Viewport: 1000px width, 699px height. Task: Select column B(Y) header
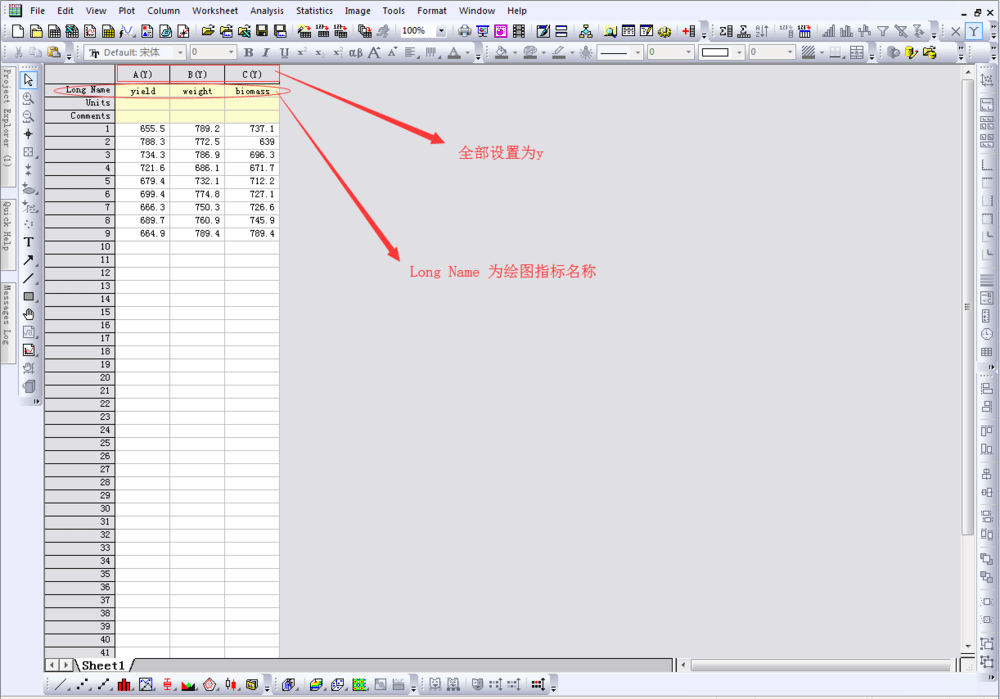(x=197, y=74)
